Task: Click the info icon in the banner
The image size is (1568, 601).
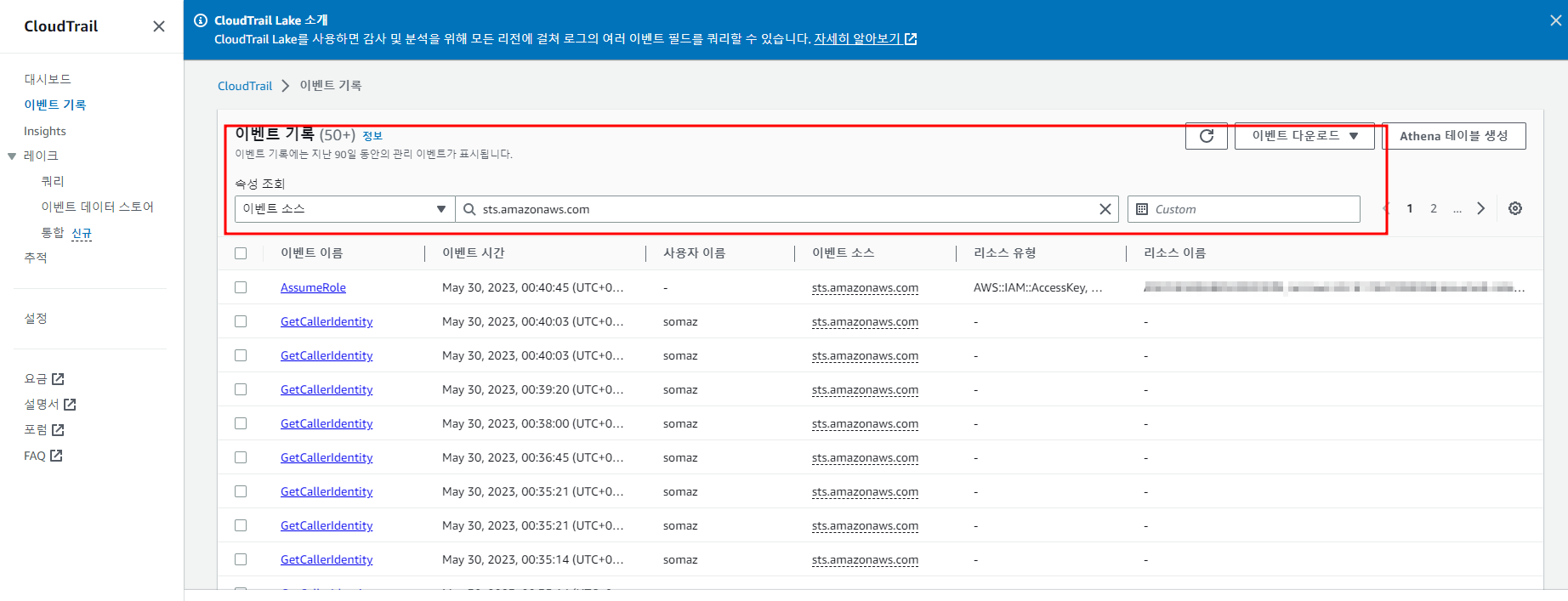Action: point(201,20)
